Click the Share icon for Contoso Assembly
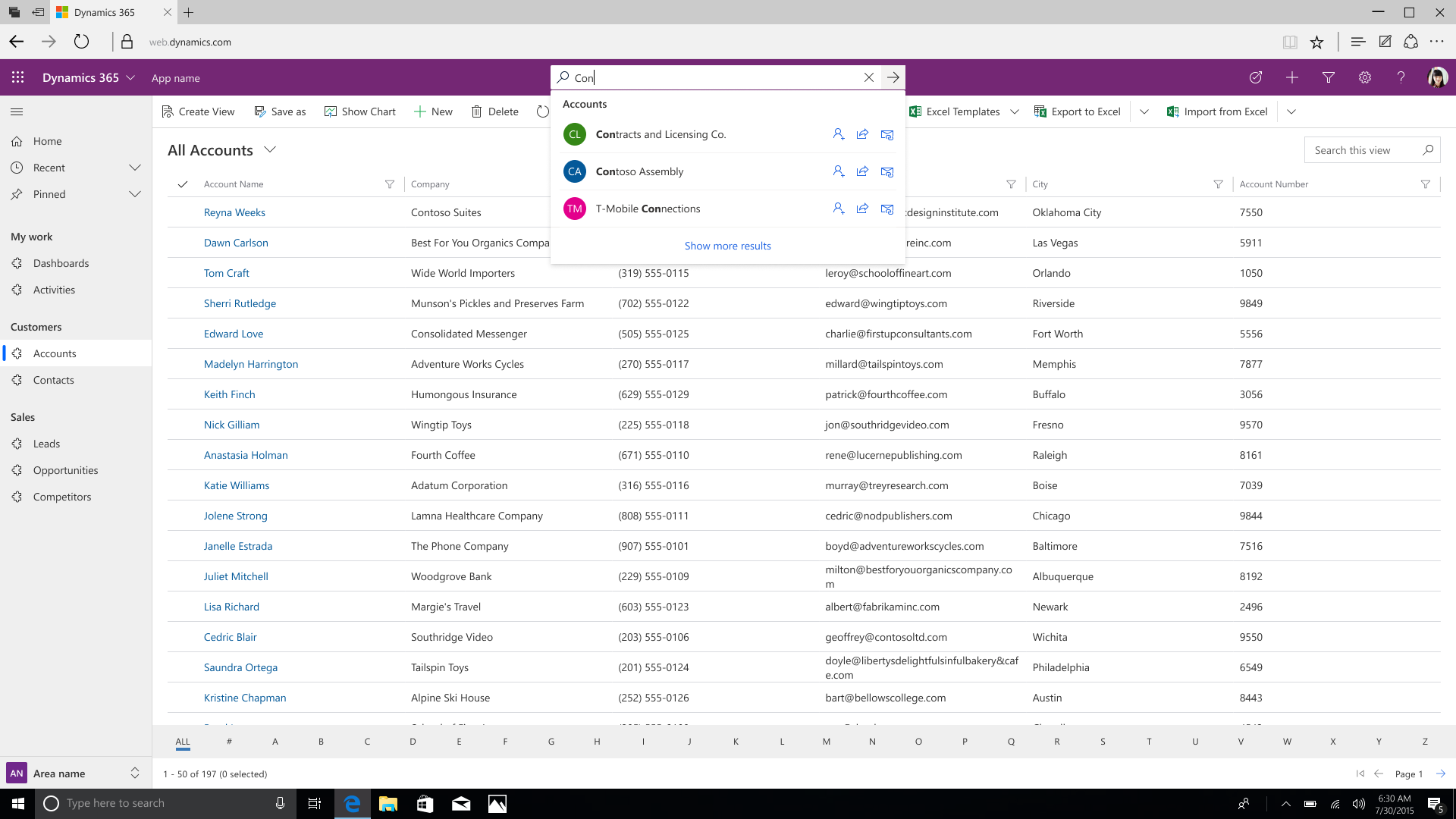Viewport: 1456px width, 819px height. (863, 171)
